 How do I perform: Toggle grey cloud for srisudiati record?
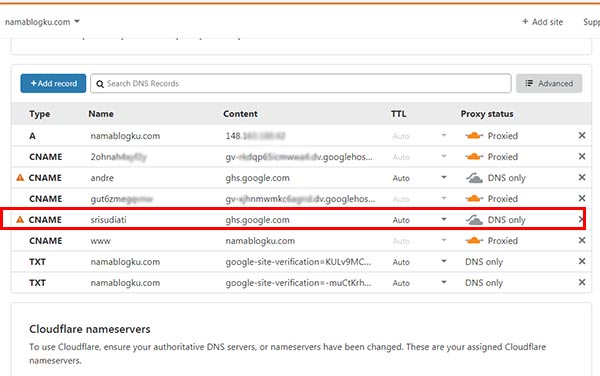tap(474, 220)
